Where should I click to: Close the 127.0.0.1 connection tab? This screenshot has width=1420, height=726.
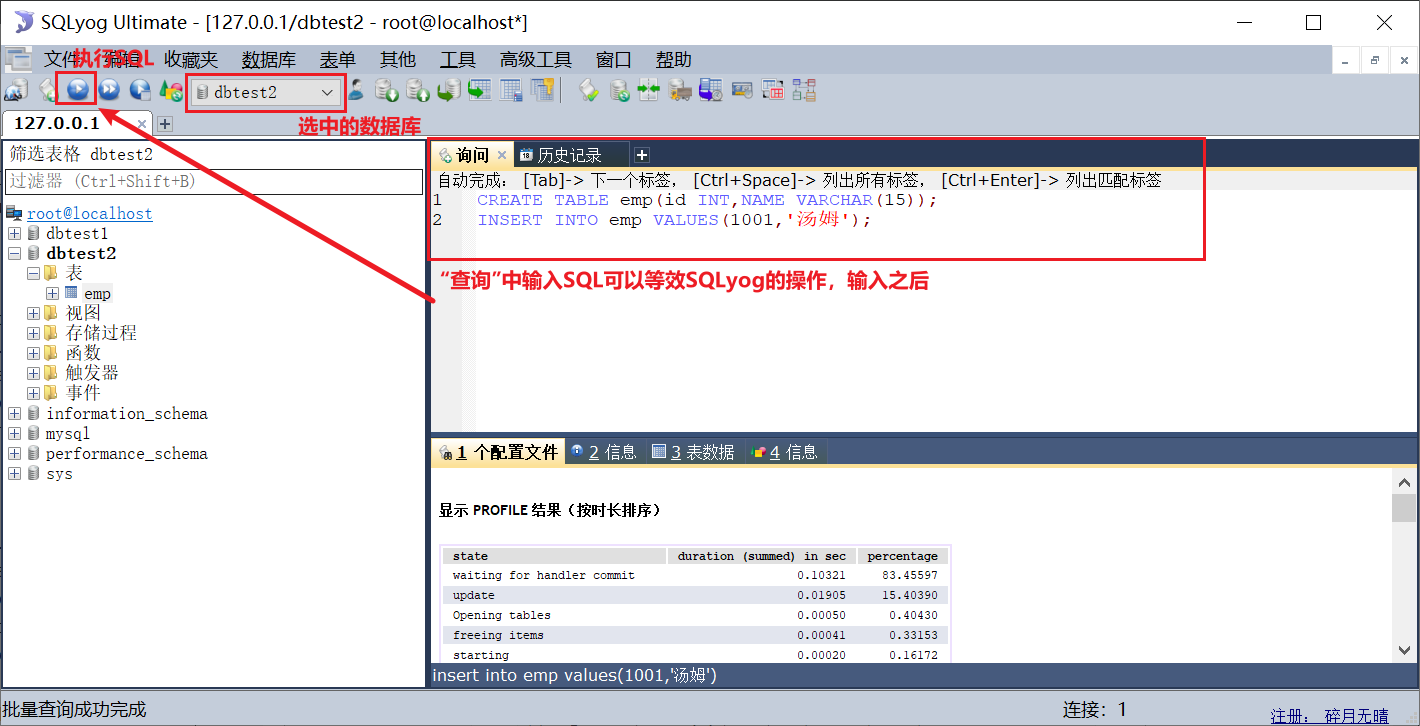[142, 124]
